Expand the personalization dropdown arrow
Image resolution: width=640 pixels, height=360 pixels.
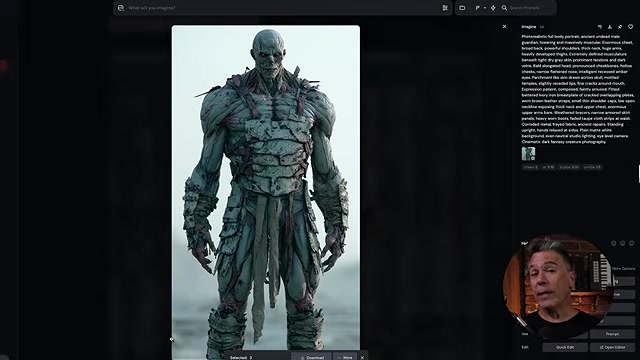484,8
